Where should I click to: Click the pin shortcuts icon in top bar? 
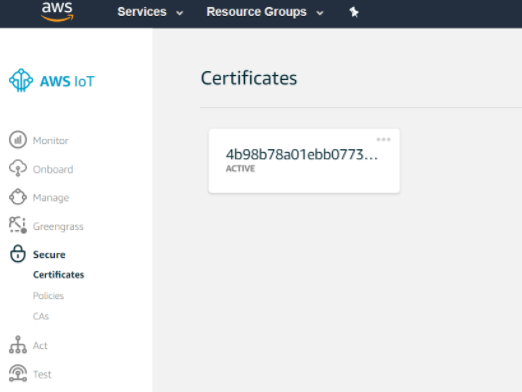tap(354, 12)
